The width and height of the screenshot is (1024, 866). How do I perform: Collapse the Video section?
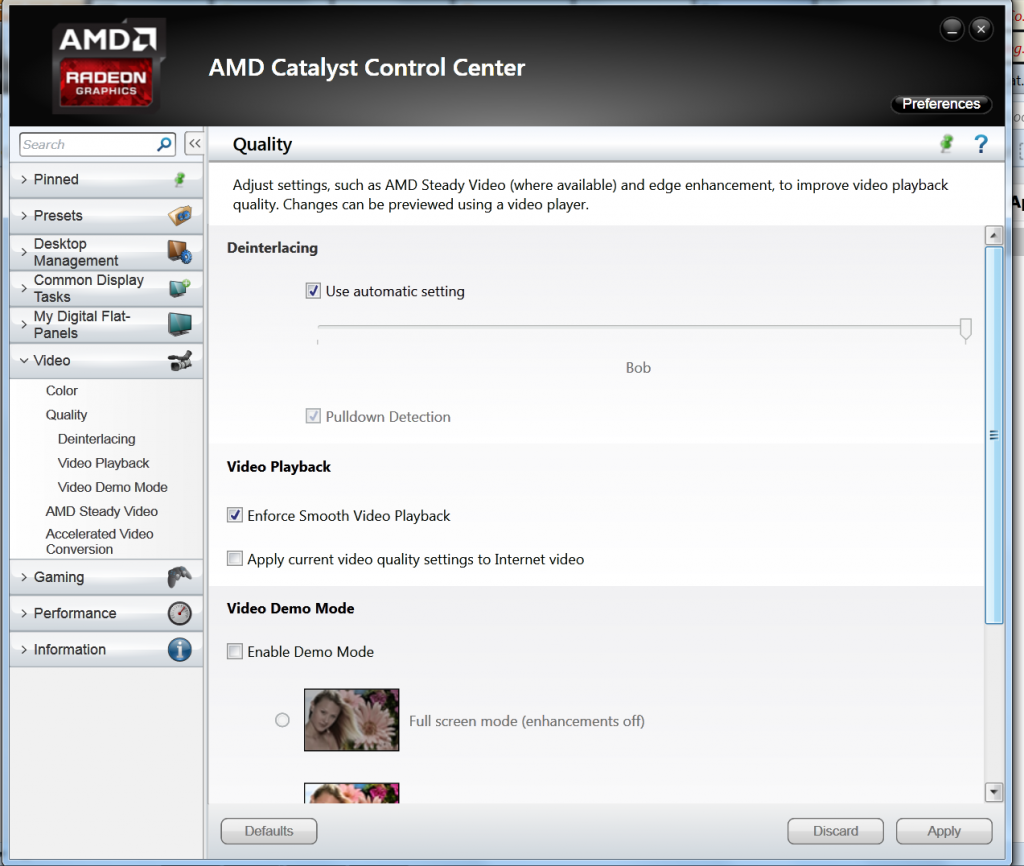[24, 361]
